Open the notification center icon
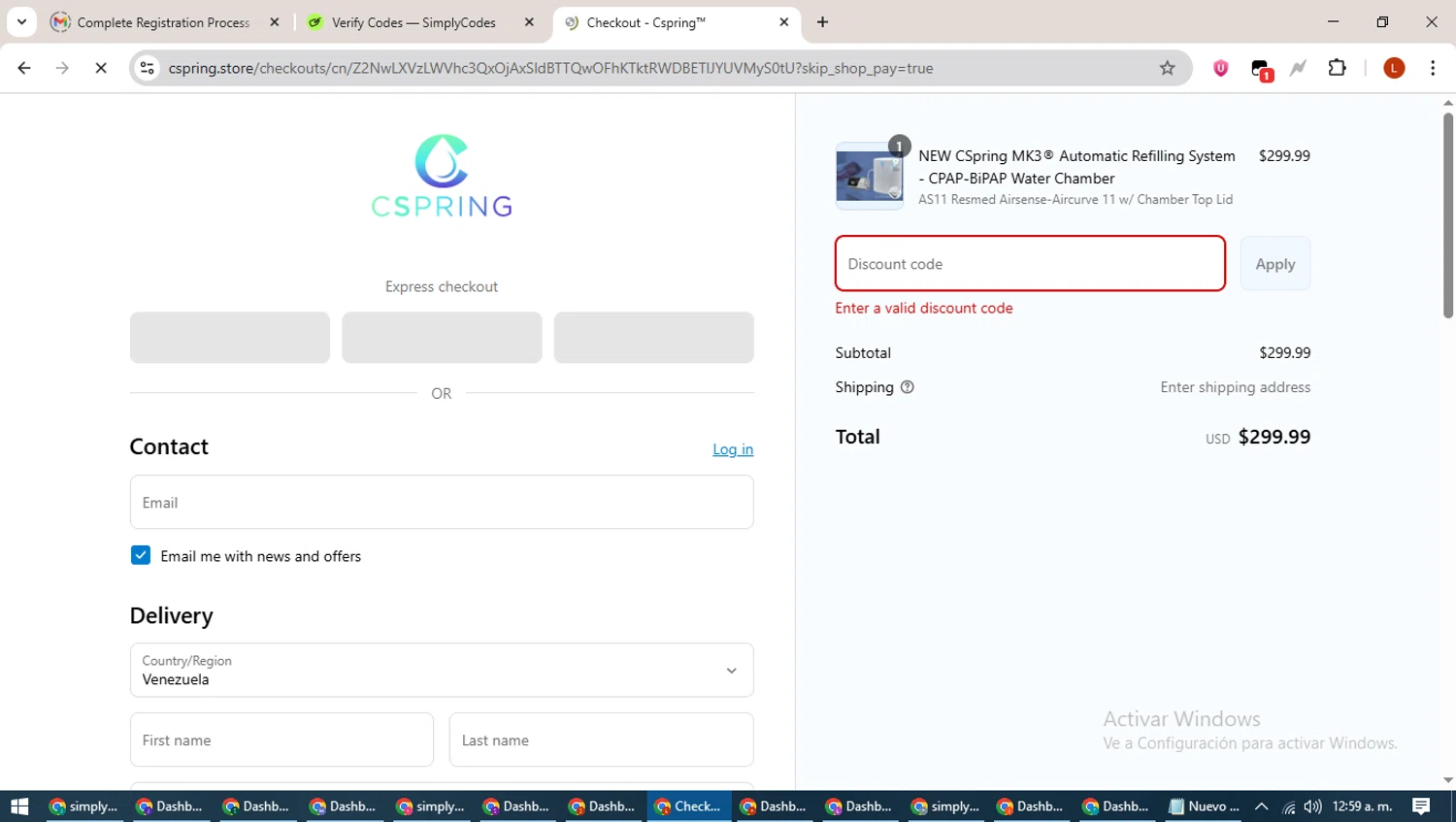This screenshot has width=1456, height=822. [x=1421, y=806]
